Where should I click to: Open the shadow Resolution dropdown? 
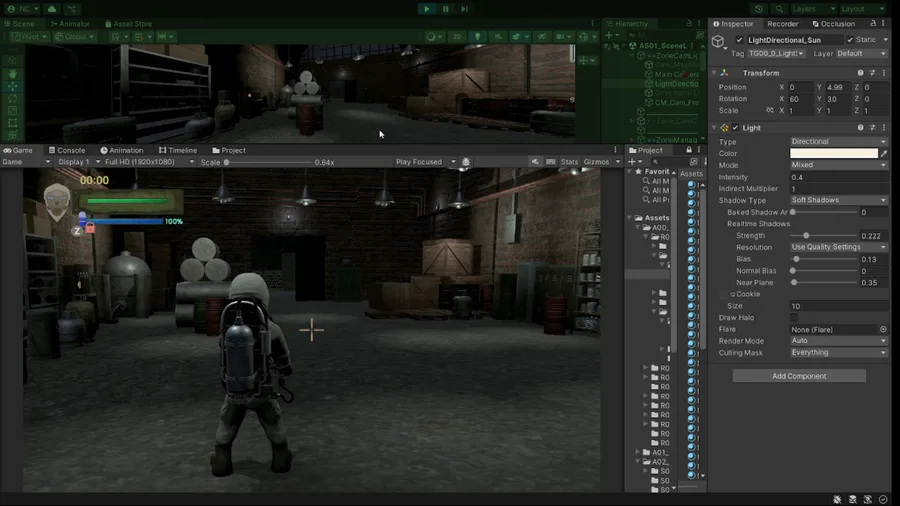[839, 247]
